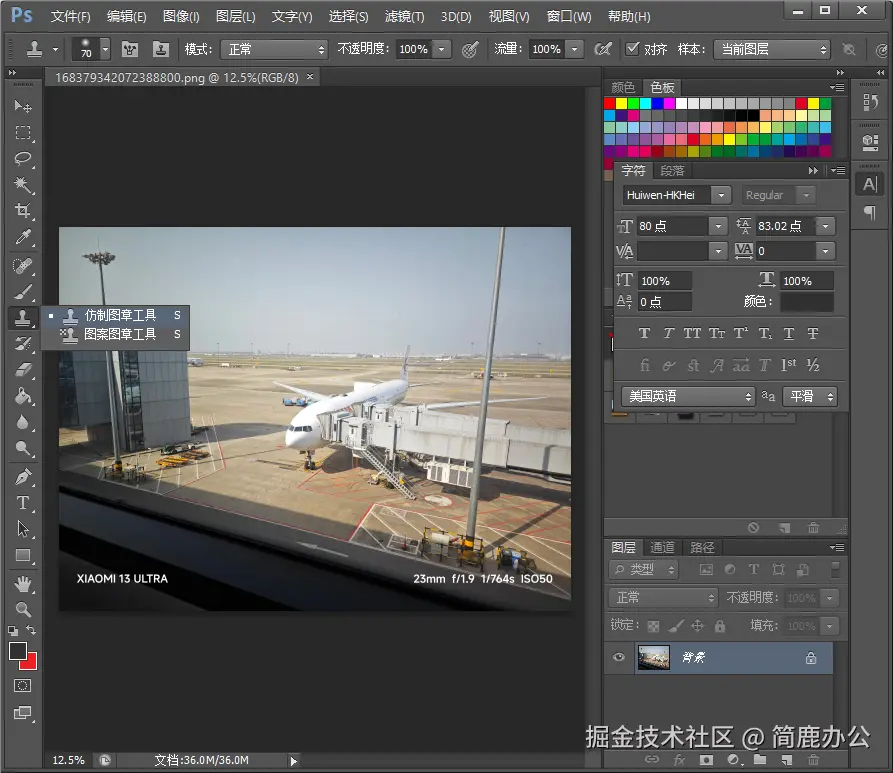Select the Eyedropper tool
The image size is (893, 773).
(x=23, y=237)
